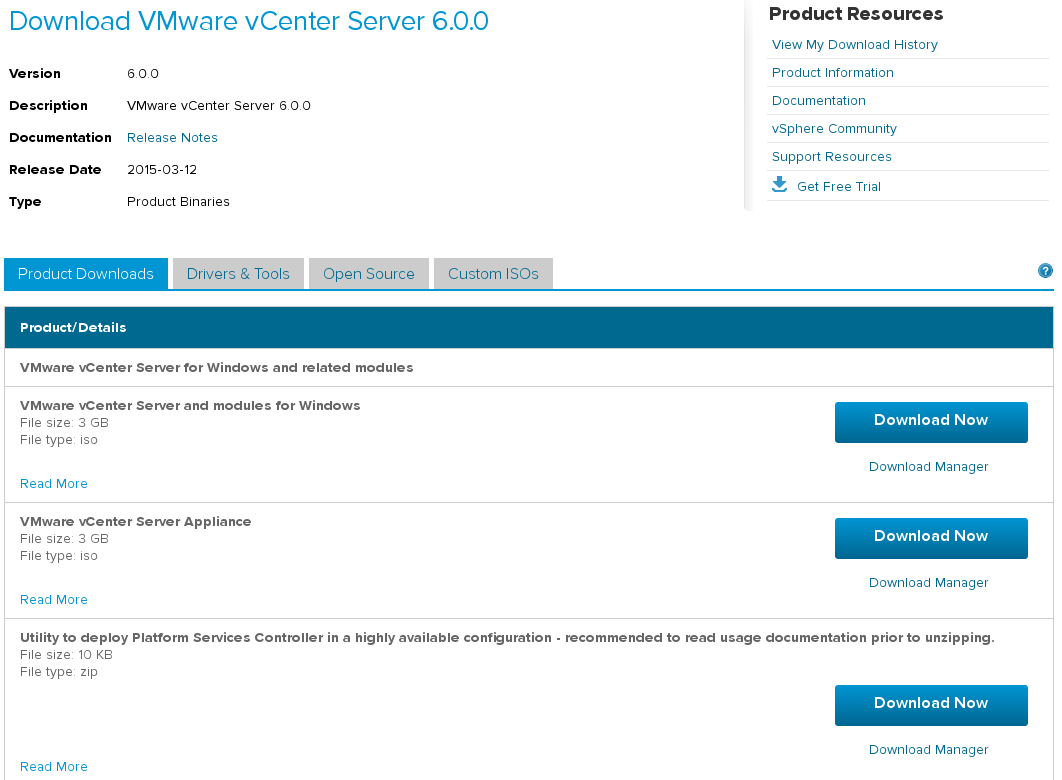
Task: Click the 'VMware vCenter Server Appliance' title text
Action: pos(135,521)
